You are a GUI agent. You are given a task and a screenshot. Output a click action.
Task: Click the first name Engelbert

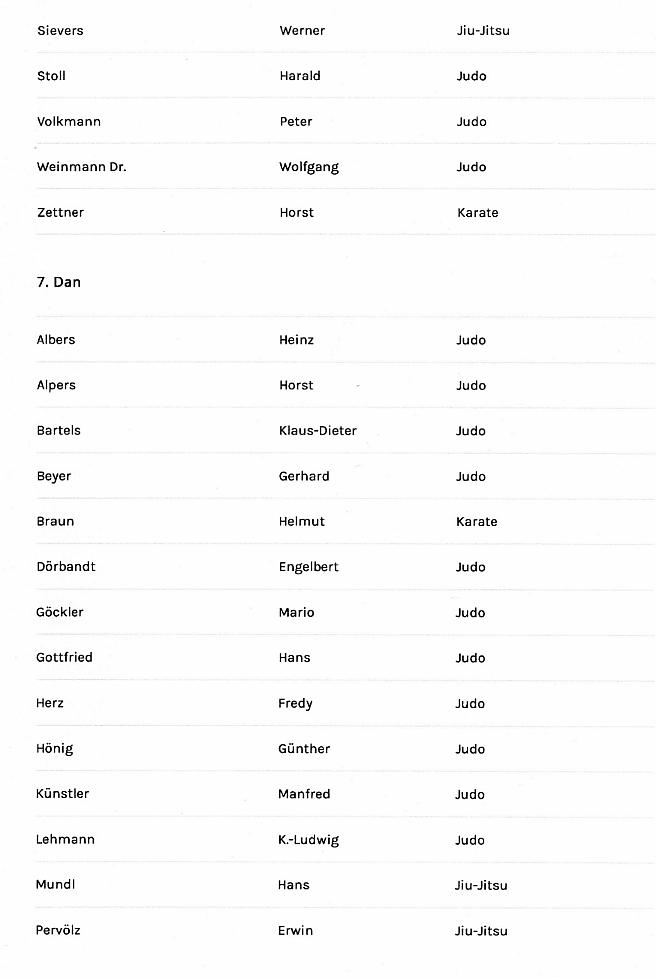click(x=309, y=567)
